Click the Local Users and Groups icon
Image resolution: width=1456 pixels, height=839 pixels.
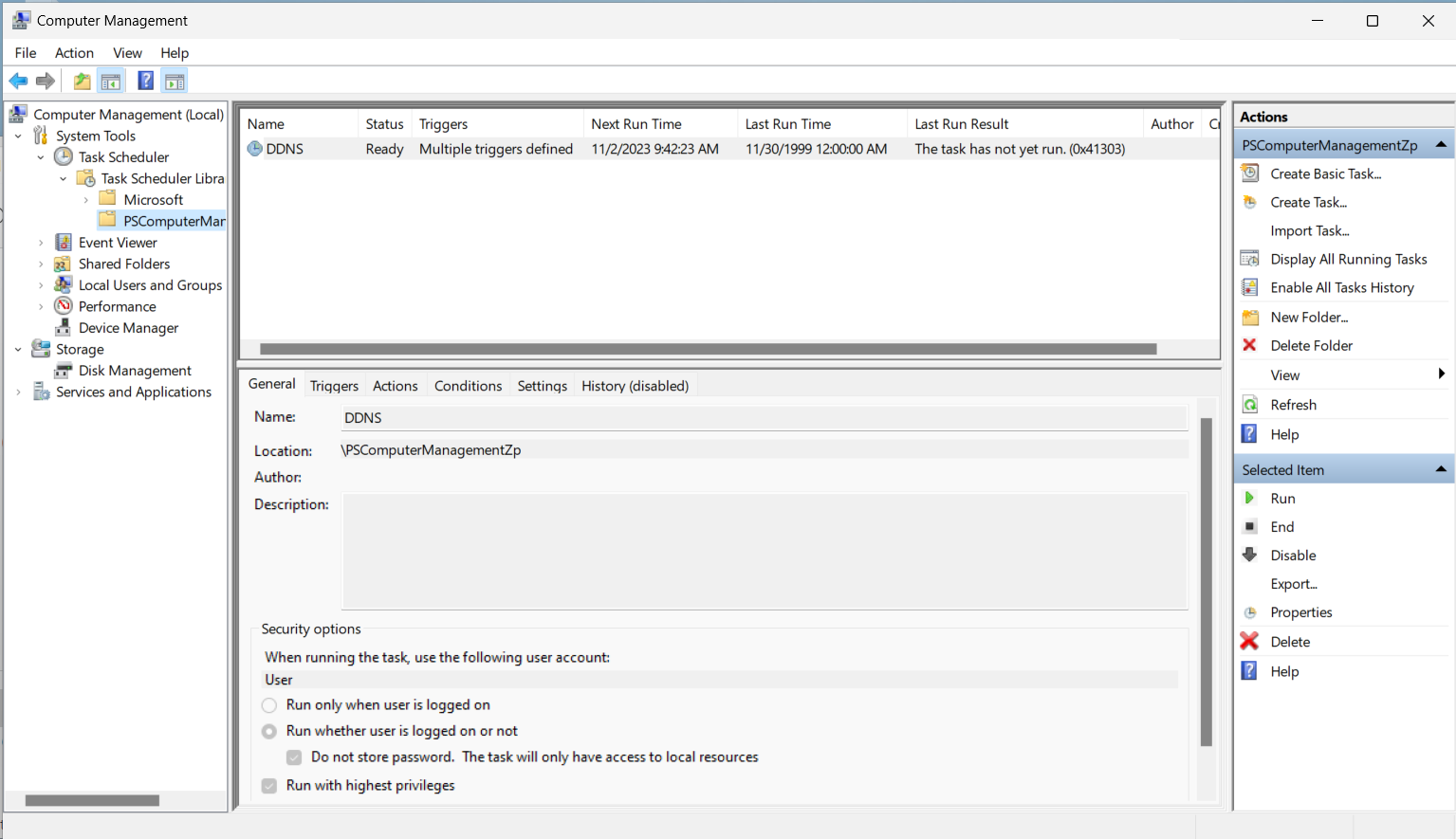[x=64, y=284]
